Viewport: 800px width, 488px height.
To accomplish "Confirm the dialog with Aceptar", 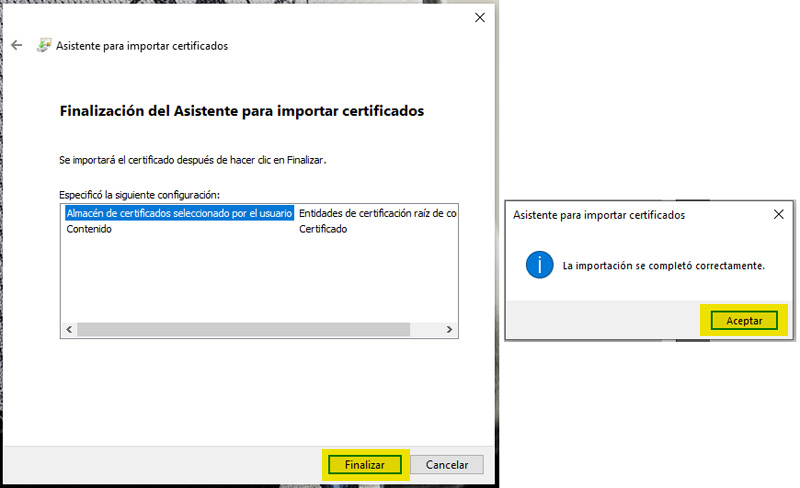I will pyautogui.click(x=743, y=321).
